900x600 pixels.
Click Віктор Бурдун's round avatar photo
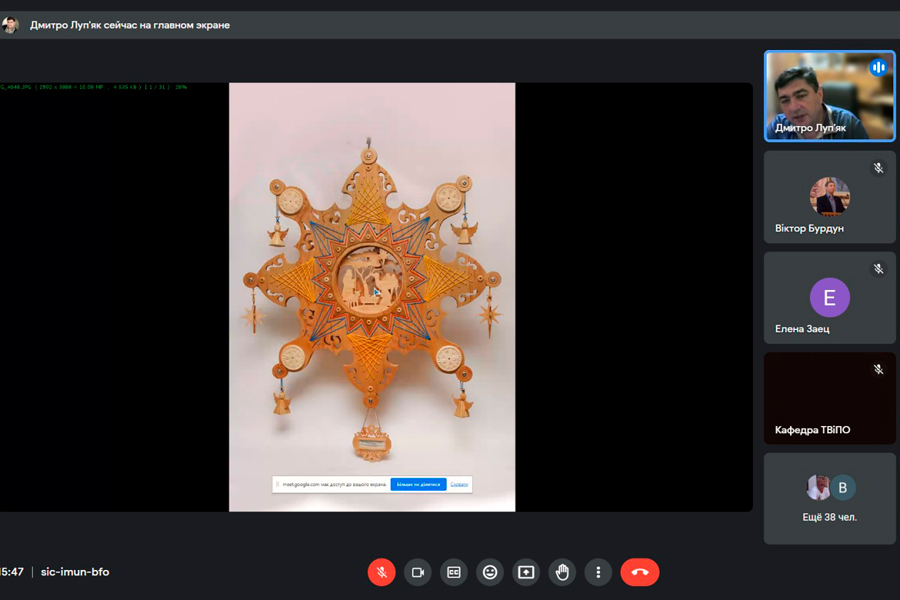coord(829,196)
